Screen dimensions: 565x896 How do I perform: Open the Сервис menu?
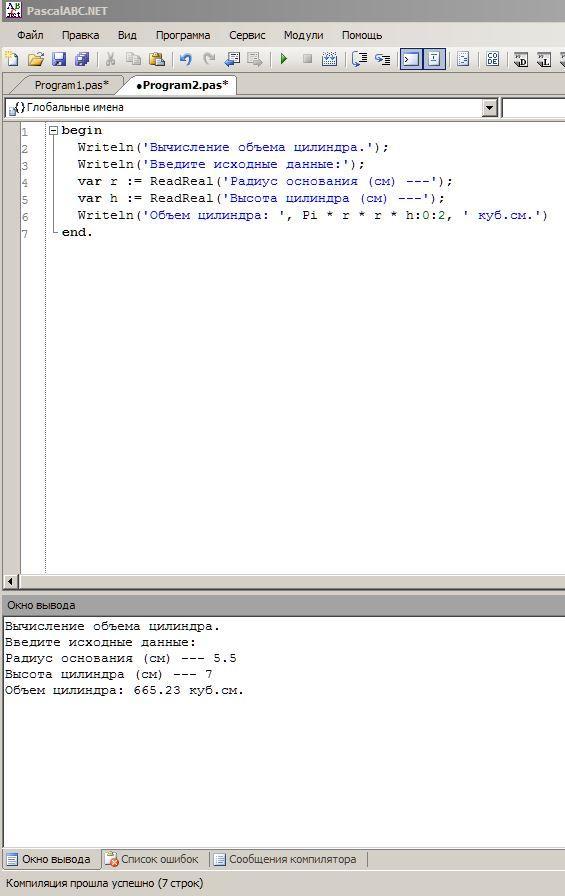tap(247, 35)
